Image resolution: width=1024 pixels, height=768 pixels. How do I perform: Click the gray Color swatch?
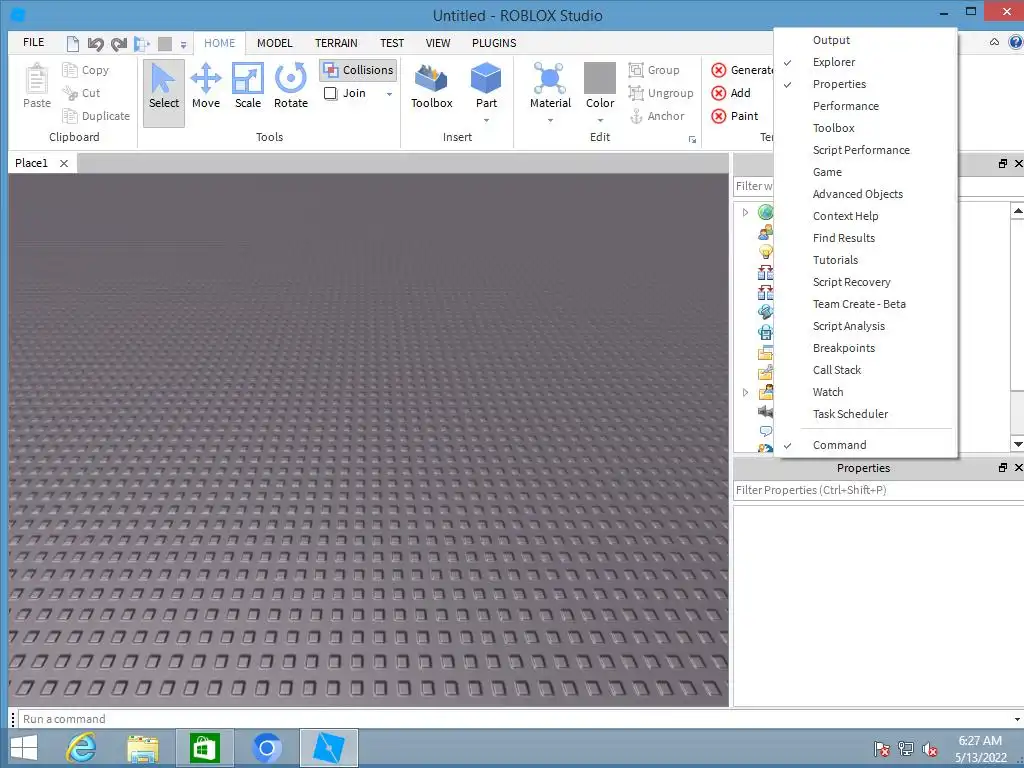click(x=600, y=78)
